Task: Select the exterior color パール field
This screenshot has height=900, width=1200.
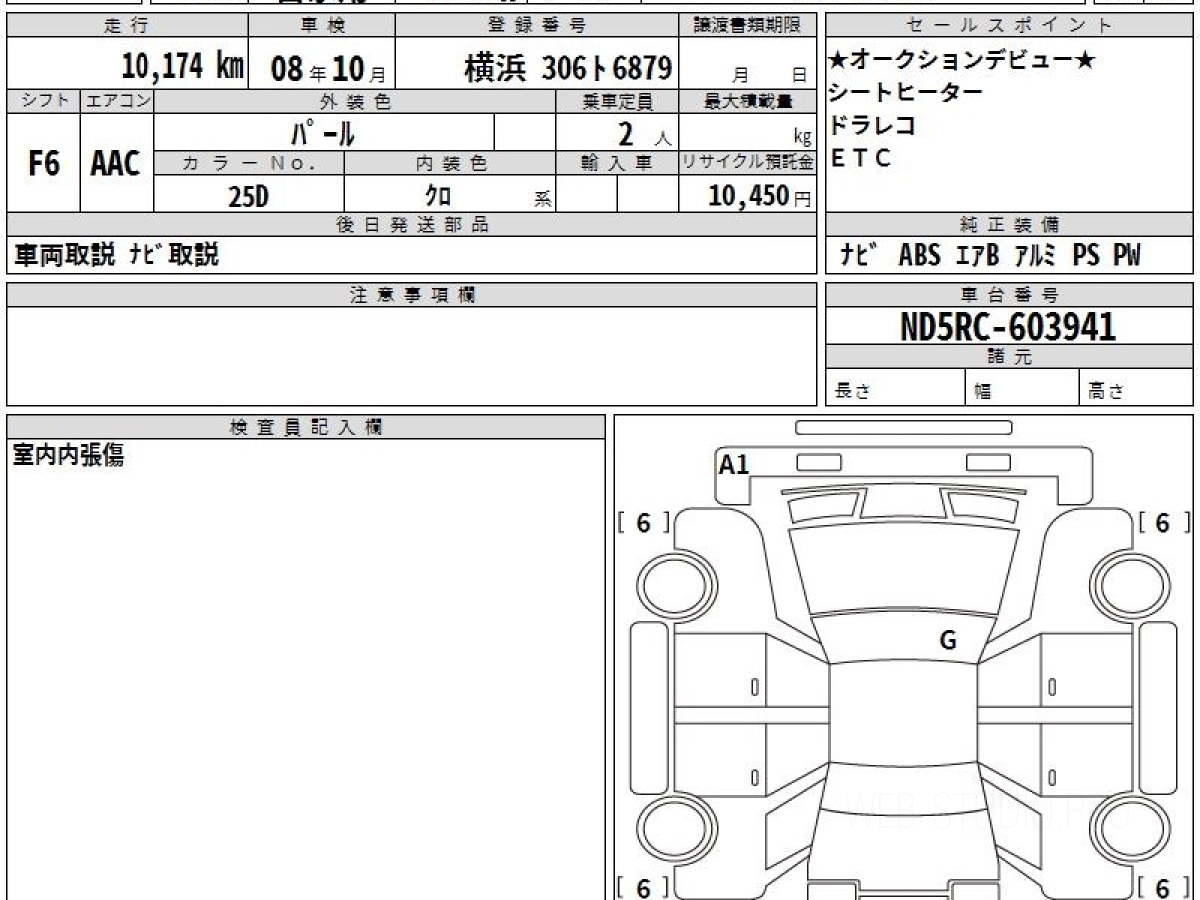Action: (324, 132)
